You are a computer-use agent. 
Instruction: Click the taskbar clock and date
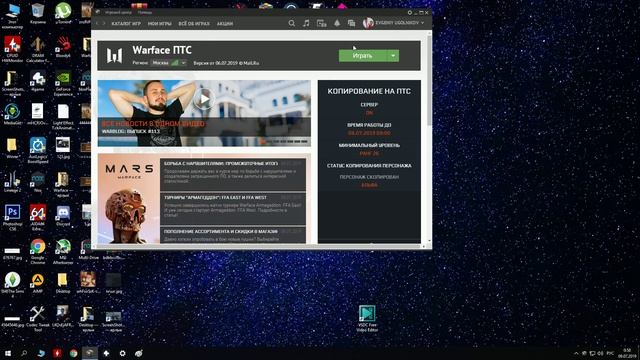tap(627, 353)
